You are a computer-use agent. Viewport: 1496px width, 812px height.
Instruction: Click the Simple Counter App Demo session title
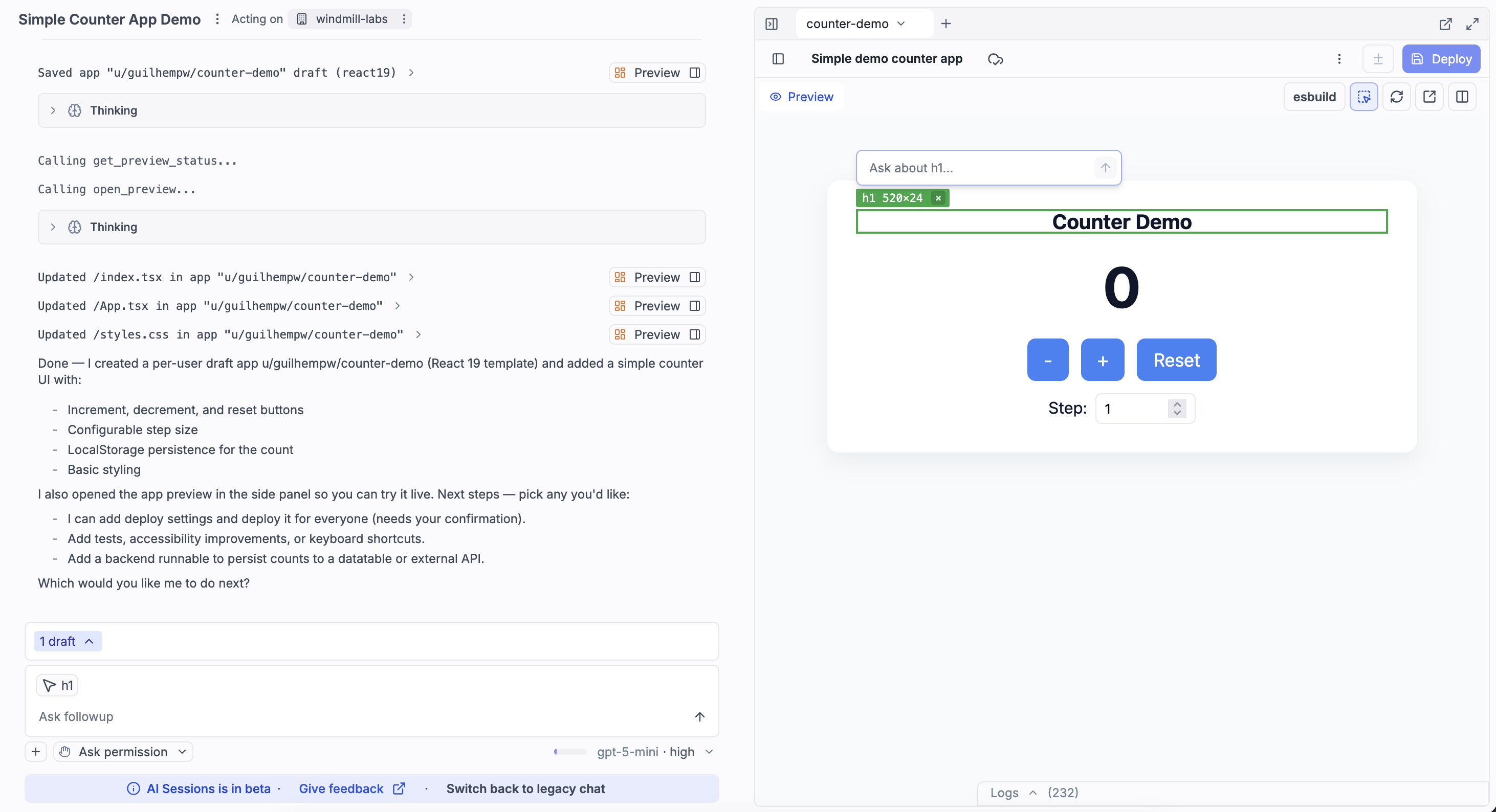click(x=109, y=19)
